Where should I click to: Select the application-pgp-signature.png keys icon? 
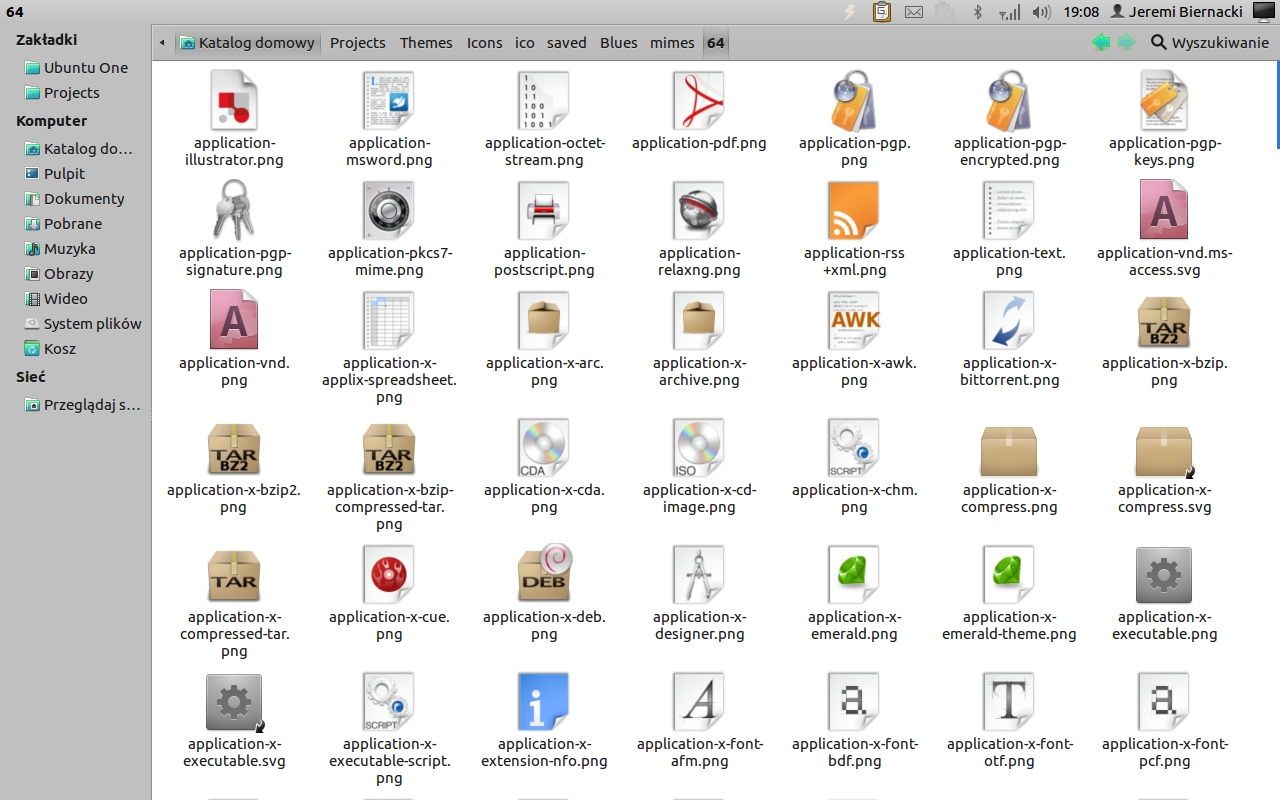234,210
